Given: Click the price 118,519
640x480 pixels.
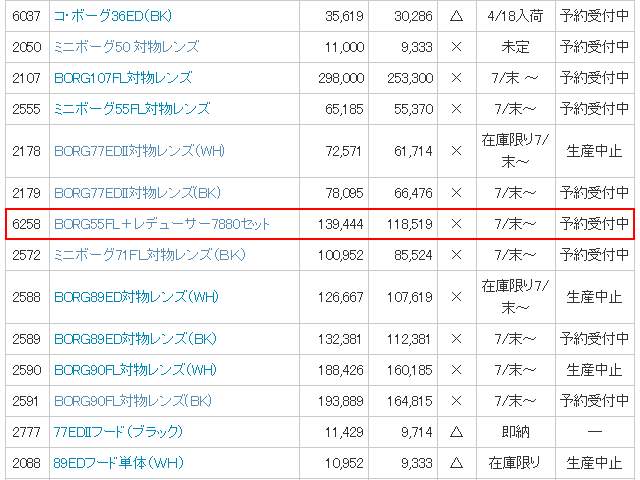Looking at the screenshot, I should pos(410,224).
